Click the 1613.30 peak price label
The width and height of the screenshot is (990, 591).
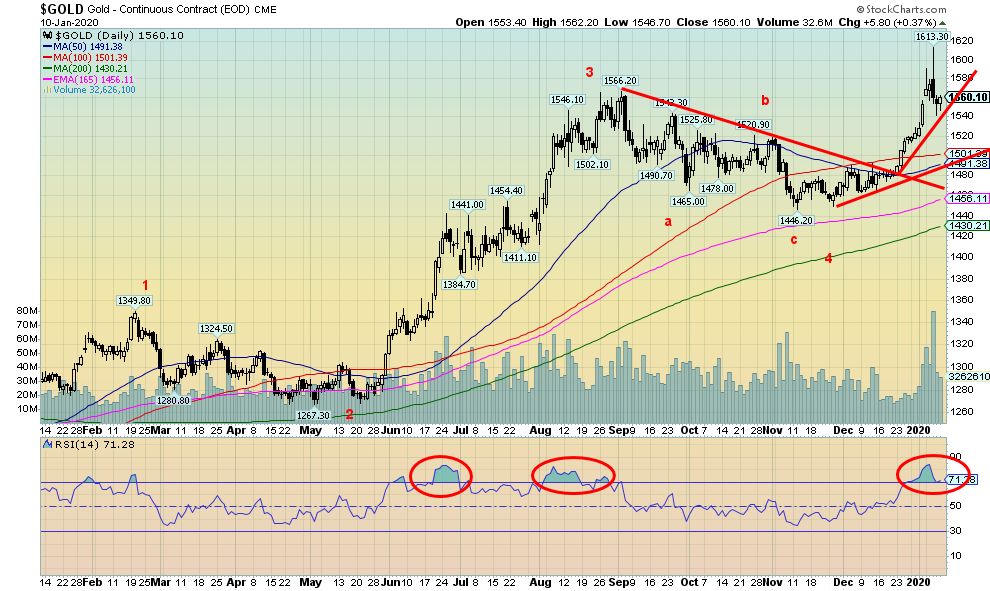point(932,37)
